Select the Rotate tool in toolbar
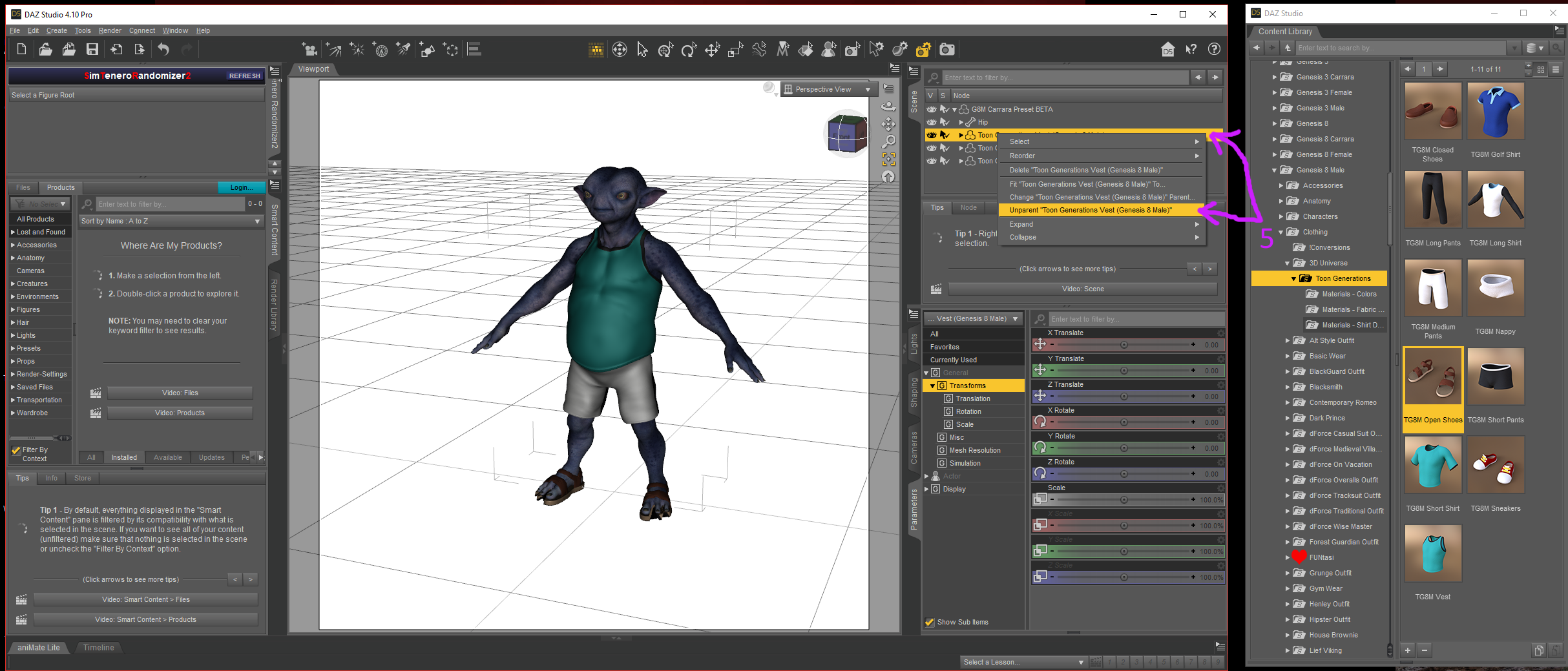The image size is (1568, 671). (689, 50)
